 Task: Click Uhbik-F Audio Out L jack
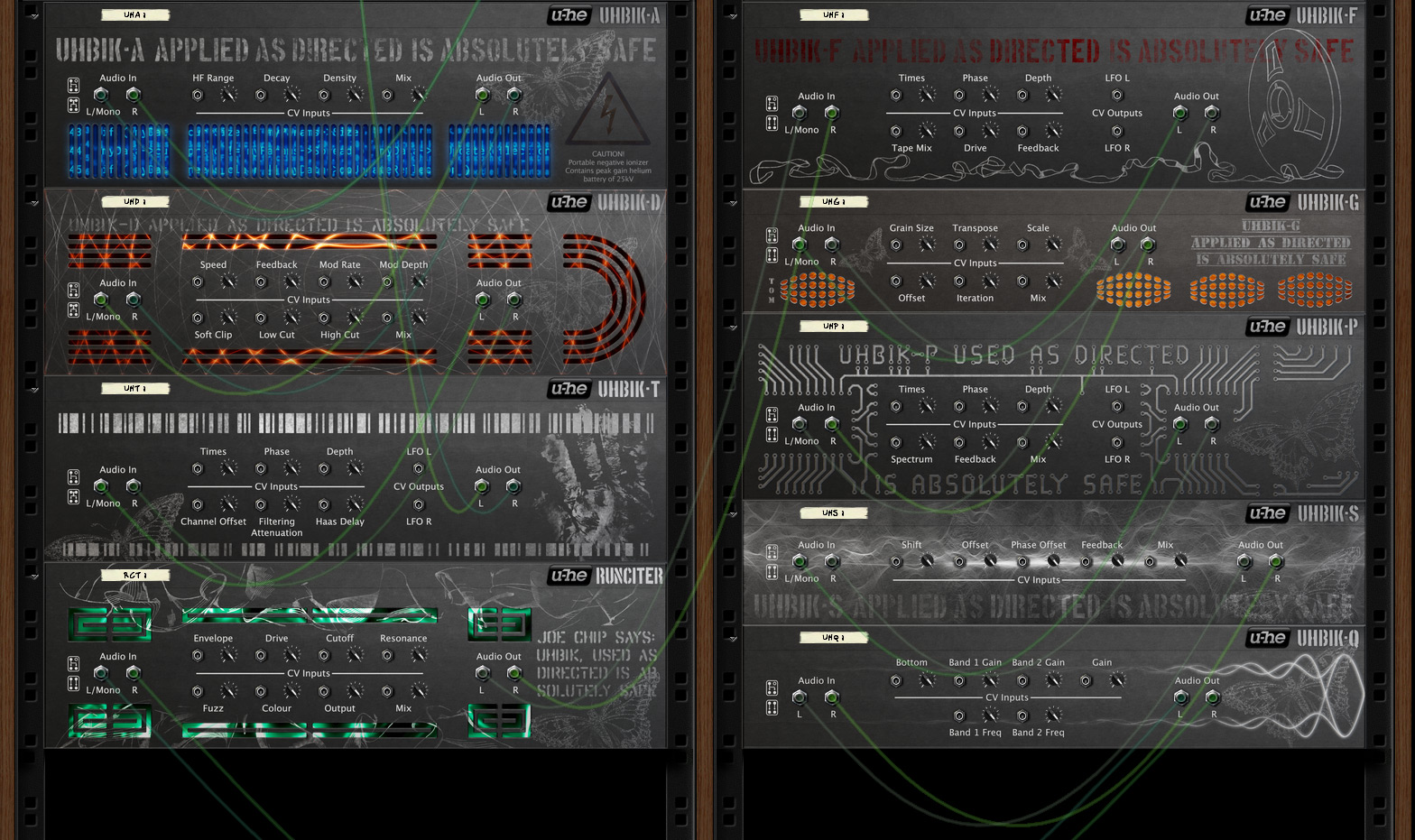pos(1179,113)
